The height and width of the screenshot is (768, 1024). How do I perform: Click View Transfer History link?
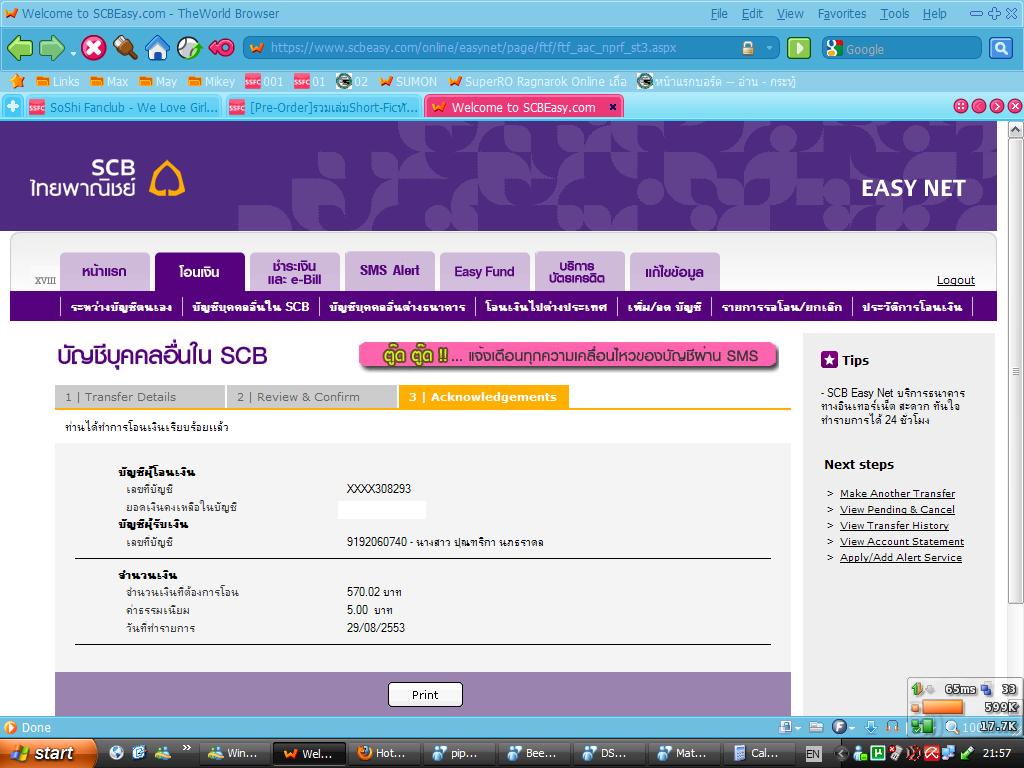[894, 526]
